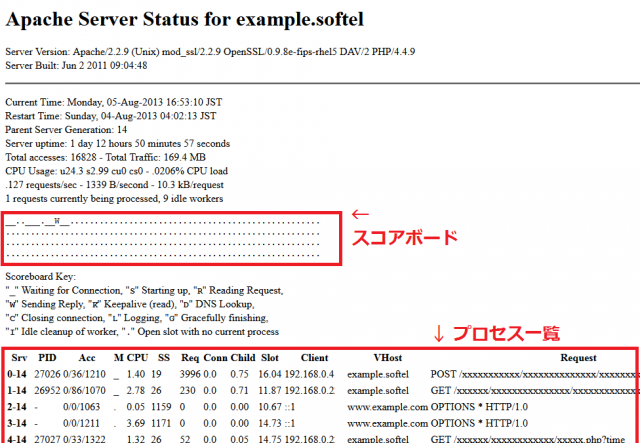The width and height of the screenshot is (640, 443).
Task: Click the 'Scoreboard Key:' label
Action: 40,277
